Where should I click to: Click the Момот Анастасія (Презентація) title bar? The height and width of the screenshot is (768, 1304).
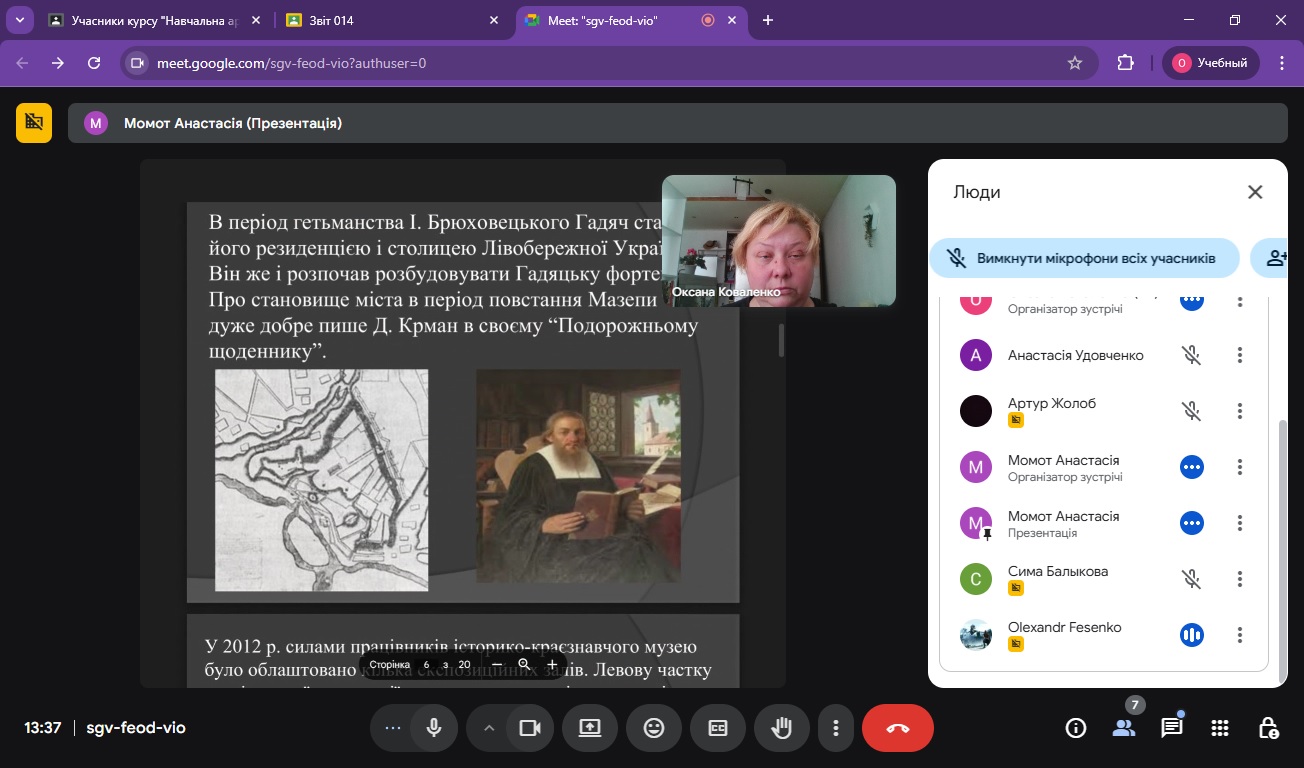click(x=678, y=123)
